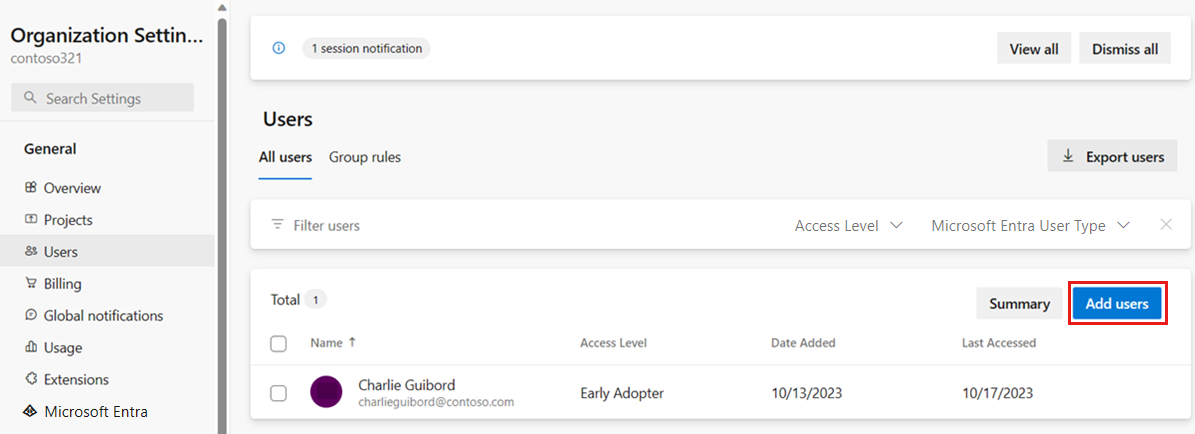Click the Usage chart icon
This screenshot has width=1195, height=434.
30,347
